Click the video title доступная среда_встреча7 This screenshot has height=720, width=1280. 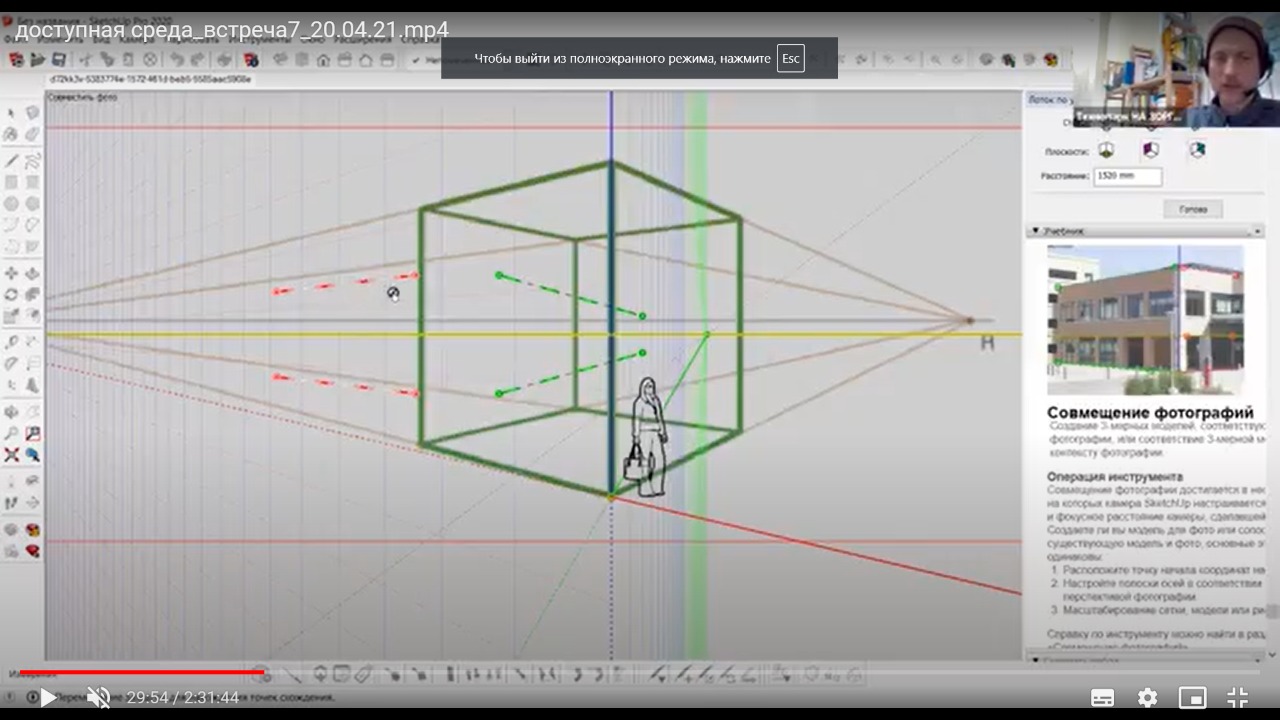pyautogui.click(x=231, y=29)
